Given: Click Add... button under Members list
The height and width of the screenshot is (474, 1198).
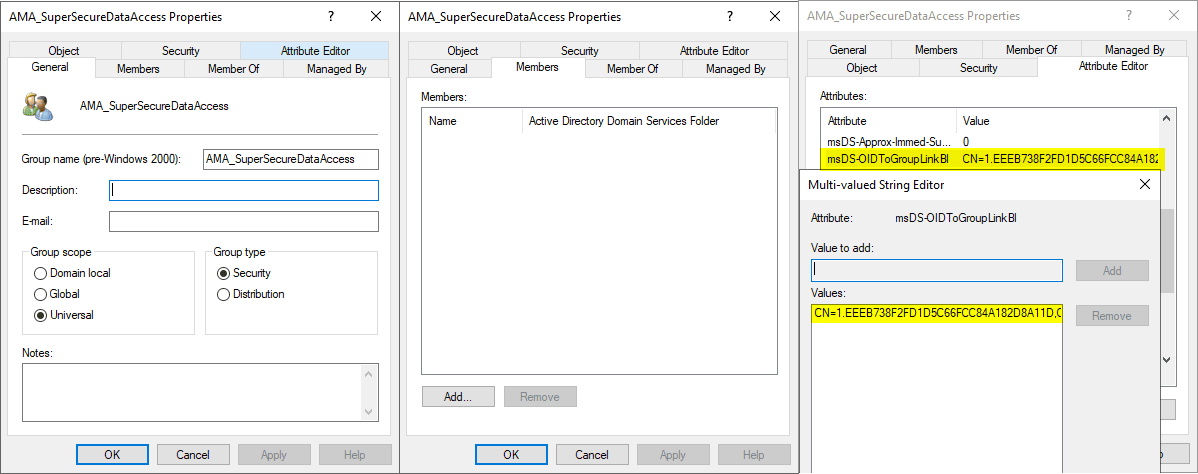Looking at the screenshot, I should pos(458,397).
